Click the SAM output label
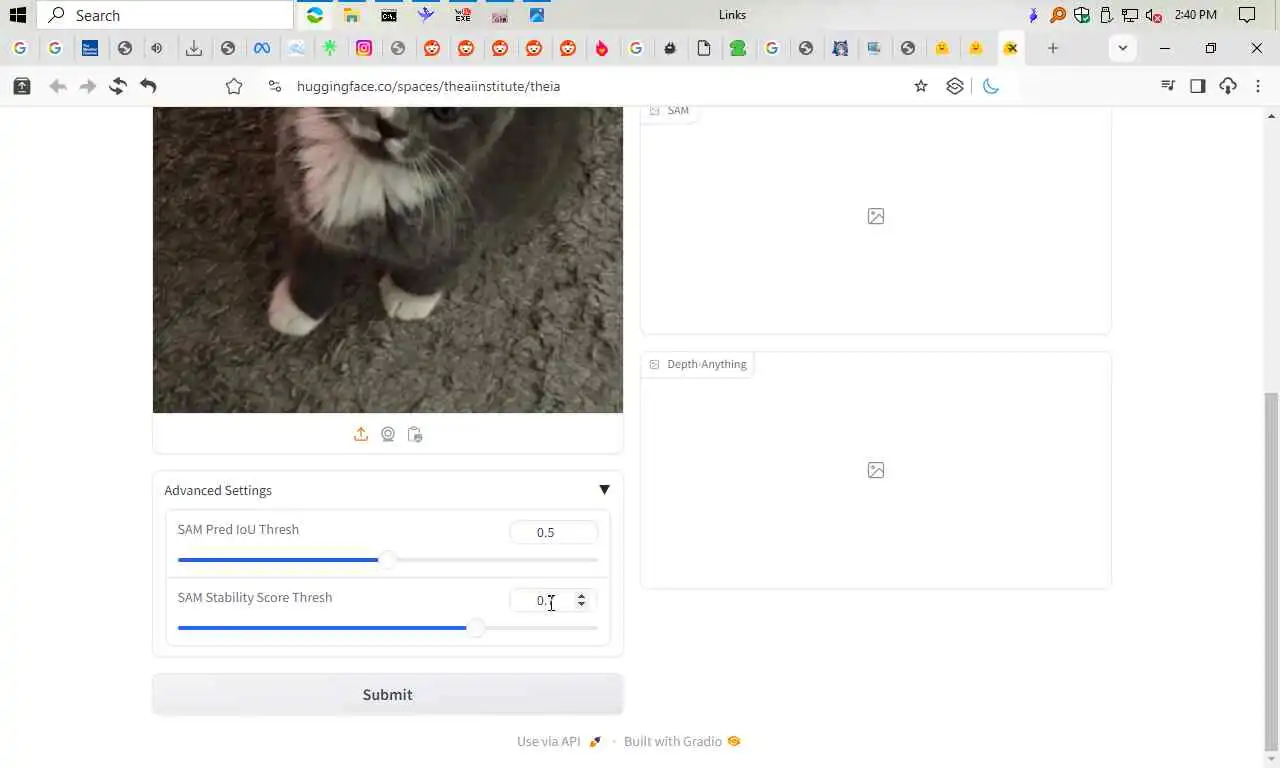1280x768 pixels. coord(670,111)
